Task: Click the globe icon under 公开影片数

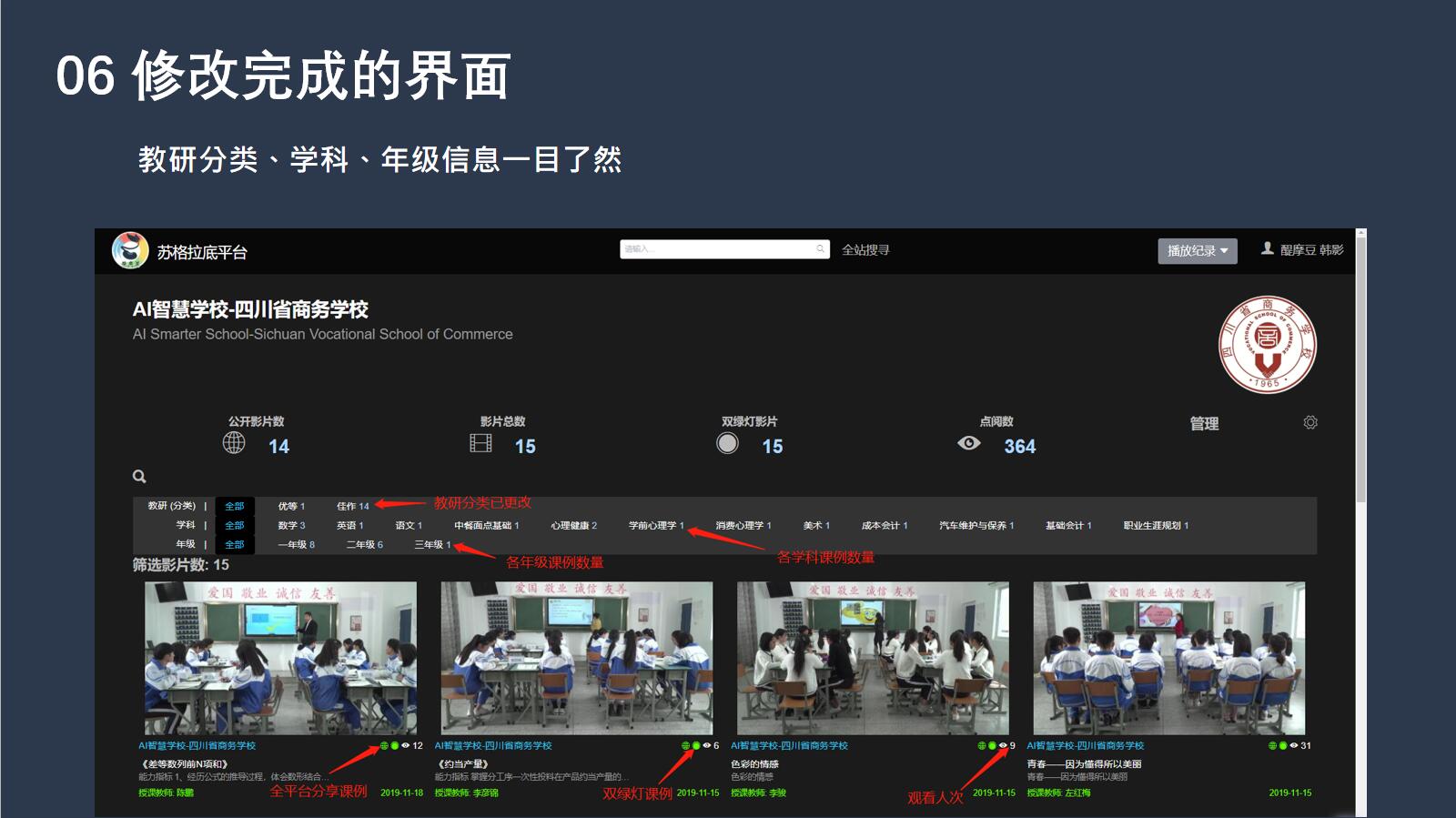Action: click(x=234, y=443)
